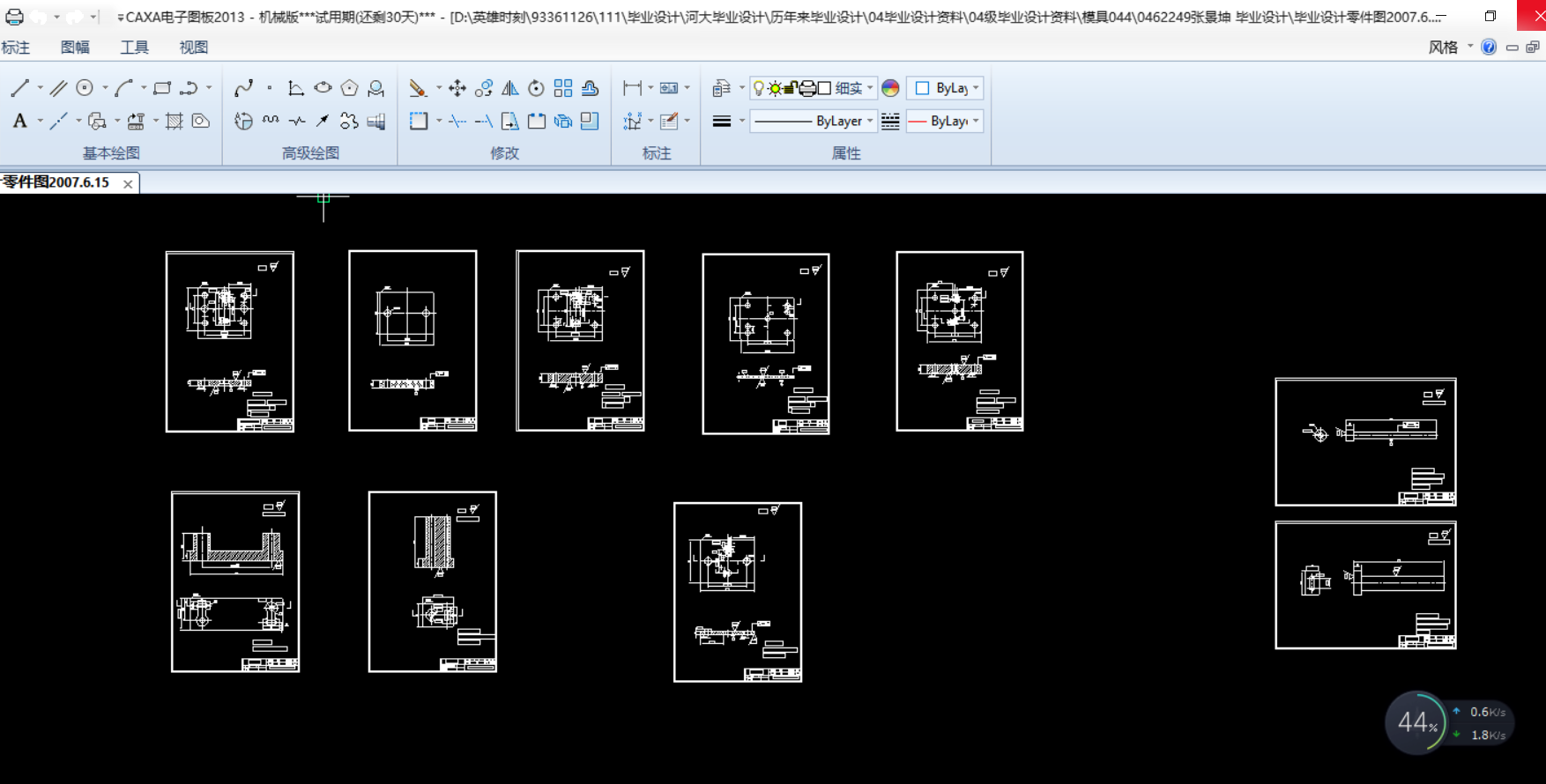Viewport: 1546px width, 784px height.
Task: Click the line weight bars icon
Action: pos(722,121)
